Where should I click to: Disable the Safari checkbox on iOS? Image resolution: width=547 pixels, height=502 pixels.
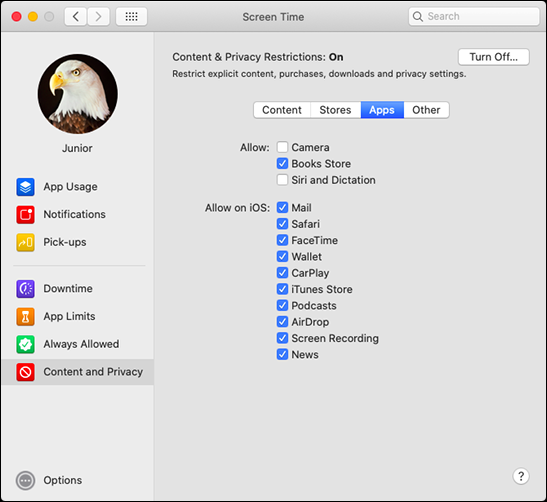pyautogui.click(x=282, y=224)
